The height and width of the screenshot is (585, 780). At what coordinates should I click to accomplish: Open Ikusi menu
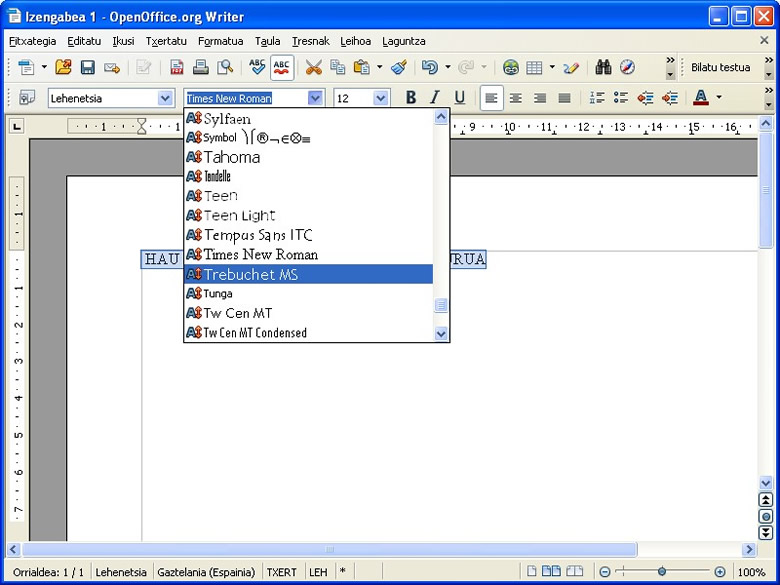(x=123, y=41)
